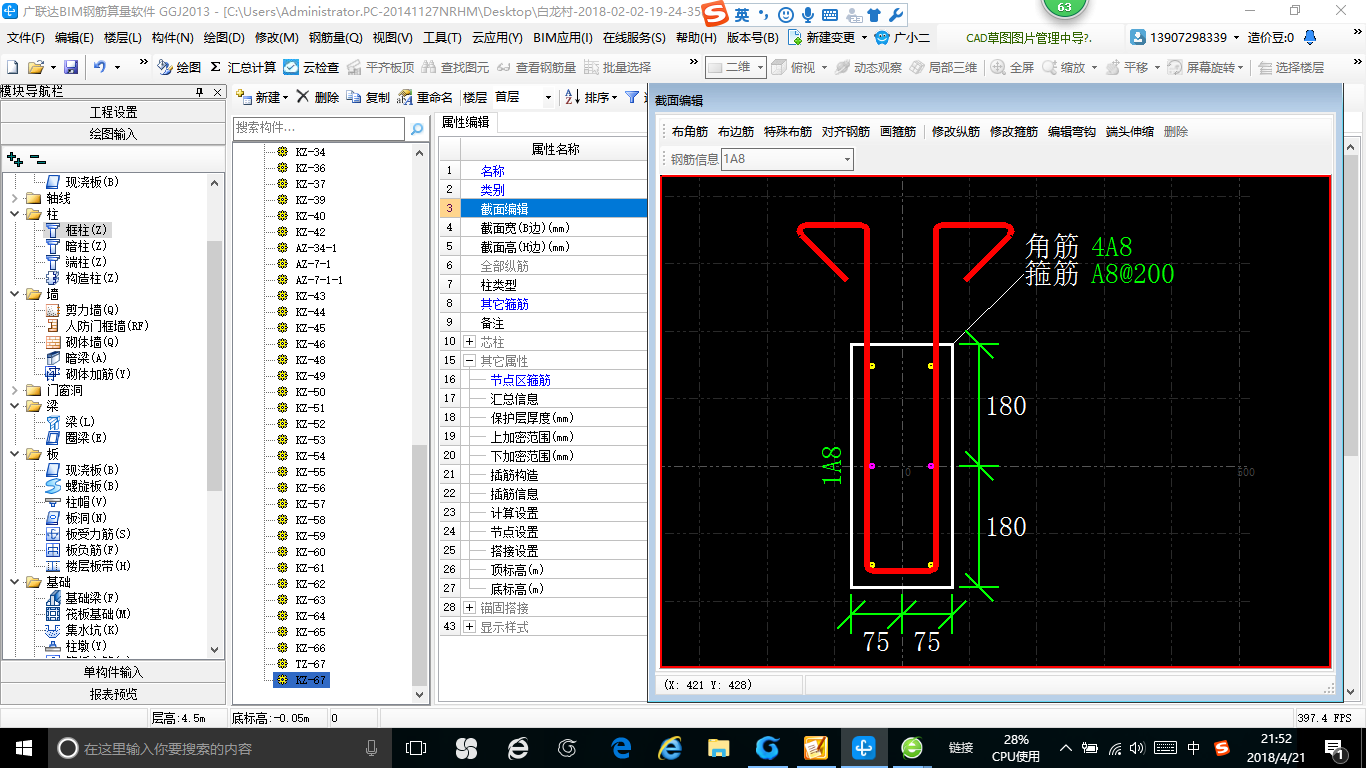This screenshot has width=1366, height=768.
Task: Run 汇总计算 summary calculation
Action: coord(243,67)
